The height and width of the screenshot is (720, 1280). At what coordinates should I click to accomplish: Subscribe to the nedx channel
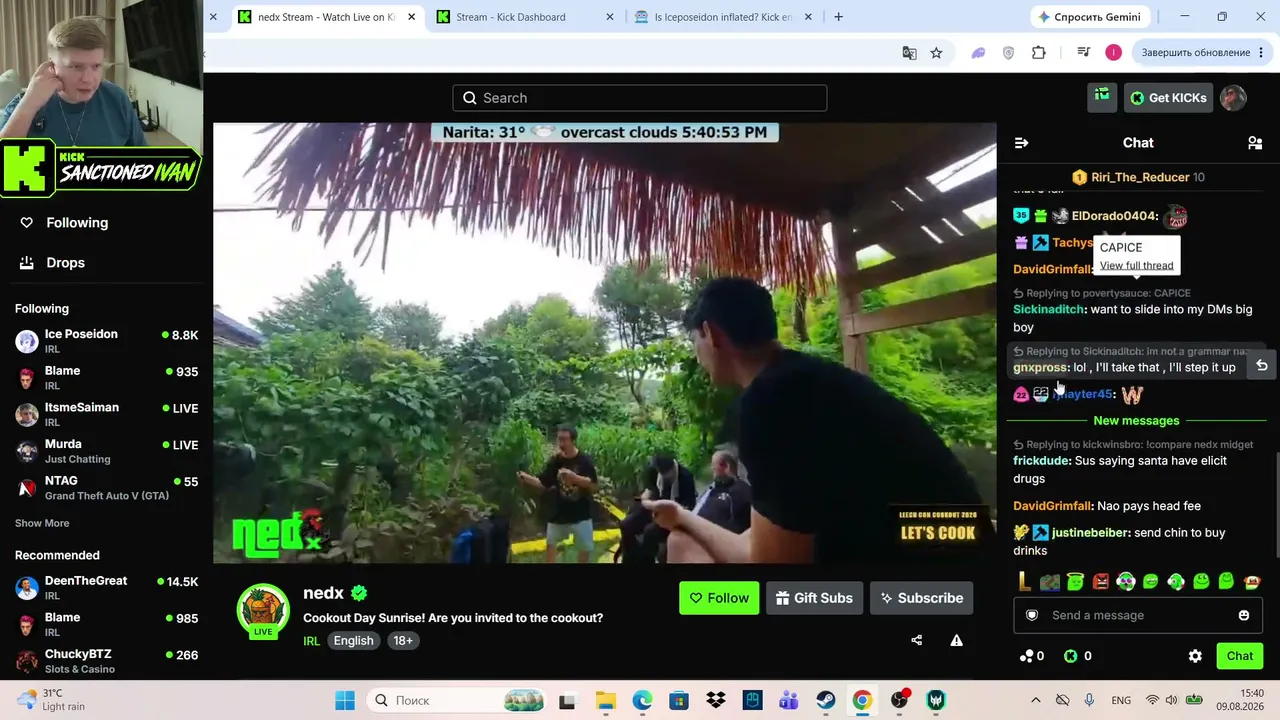(x=921, y=598)
